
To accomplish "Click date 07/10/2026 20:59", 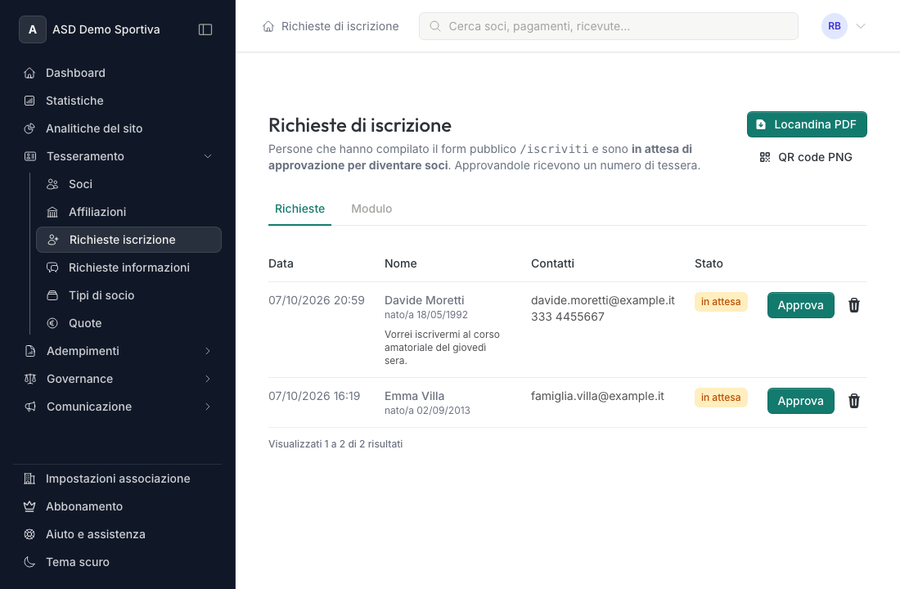I will point(316,300).
